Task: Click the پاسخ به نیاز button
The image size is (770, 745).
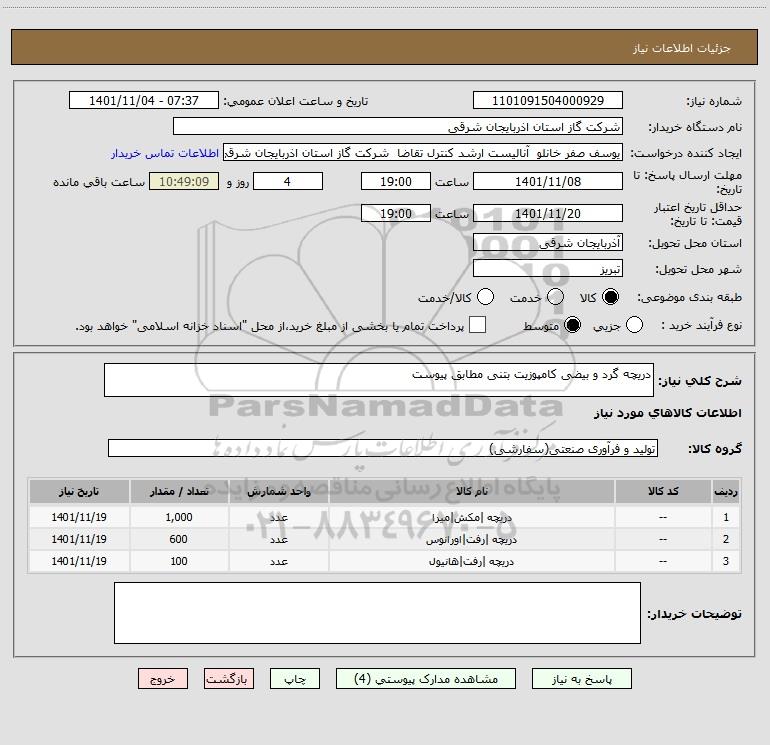Action: [582, 679]
